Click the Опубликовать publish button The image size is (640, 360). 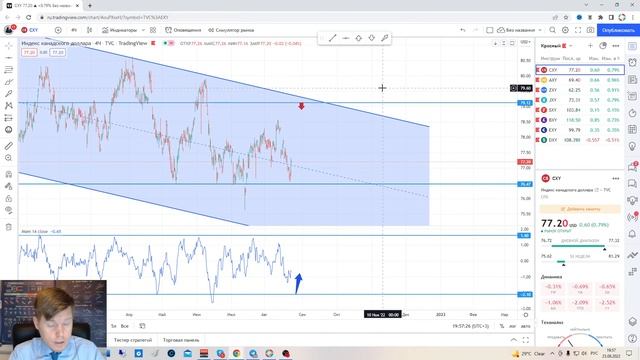coord(618,30)
